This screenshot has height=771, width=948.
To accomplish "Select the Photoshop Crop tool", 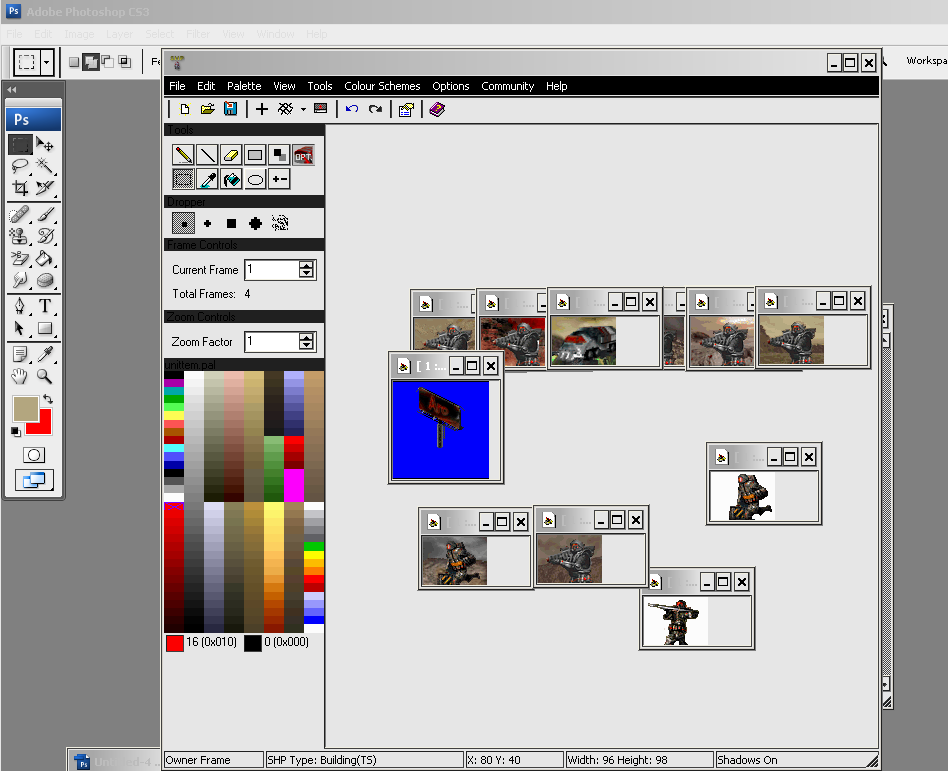I will click(20, 187).
